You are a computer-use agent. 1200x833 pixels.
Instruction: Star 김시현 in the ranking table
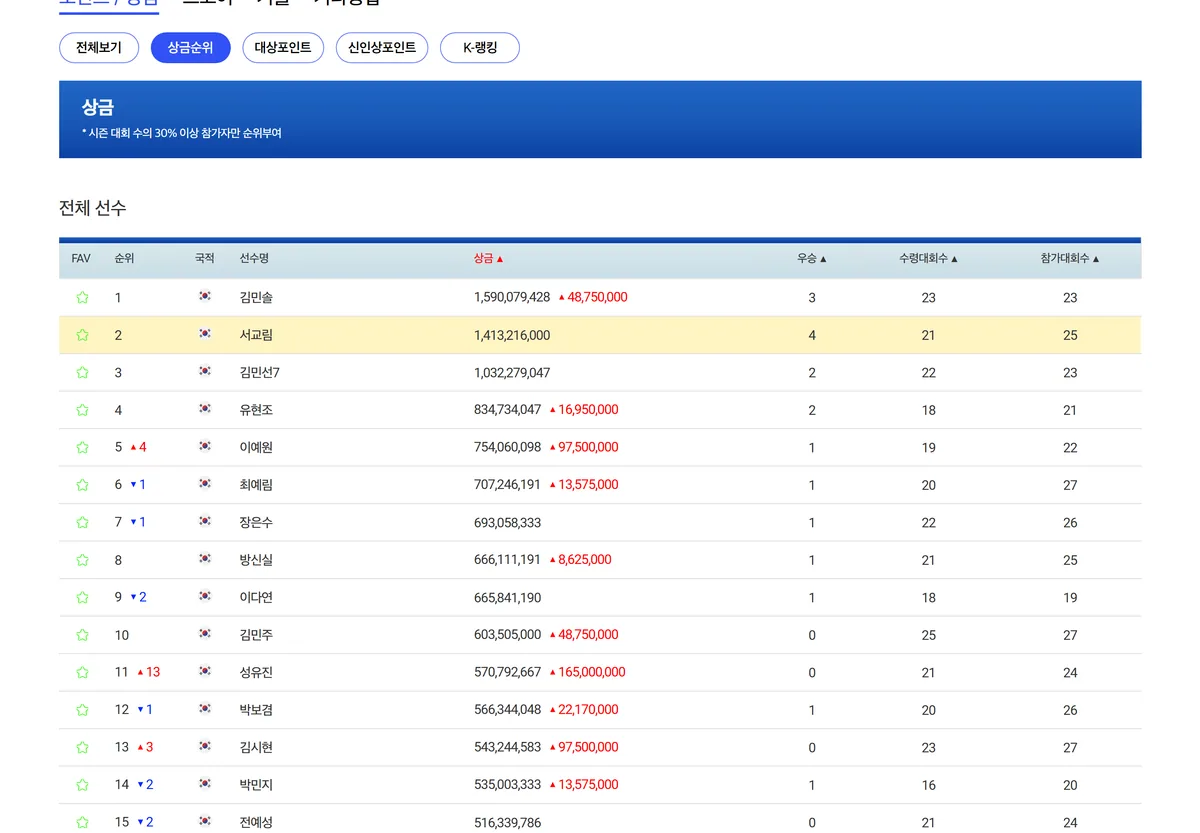coord(82,748)
